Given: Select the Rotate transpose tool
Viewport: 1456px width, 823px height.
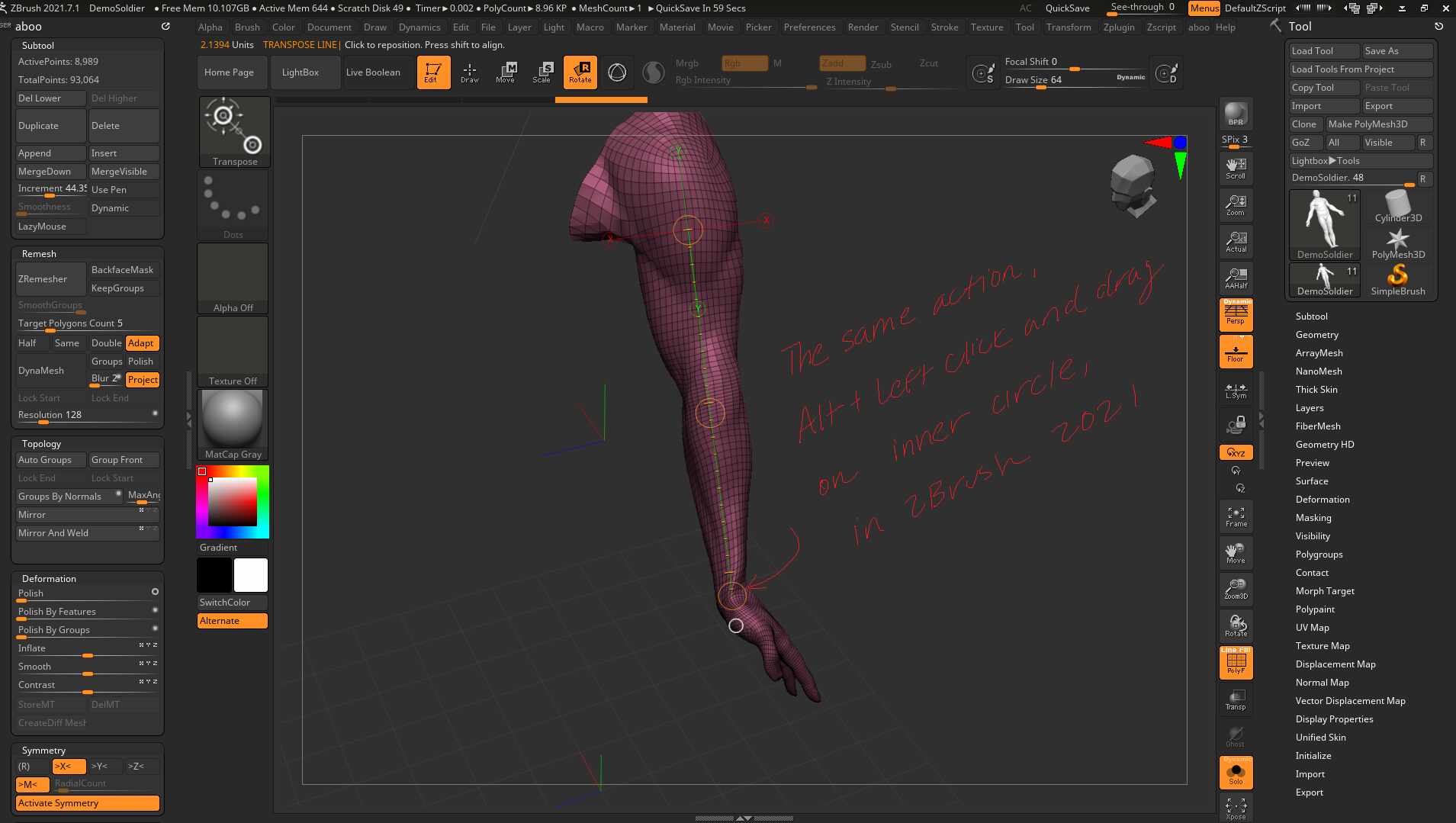Looking at the screenshot, I should point(580,72).
